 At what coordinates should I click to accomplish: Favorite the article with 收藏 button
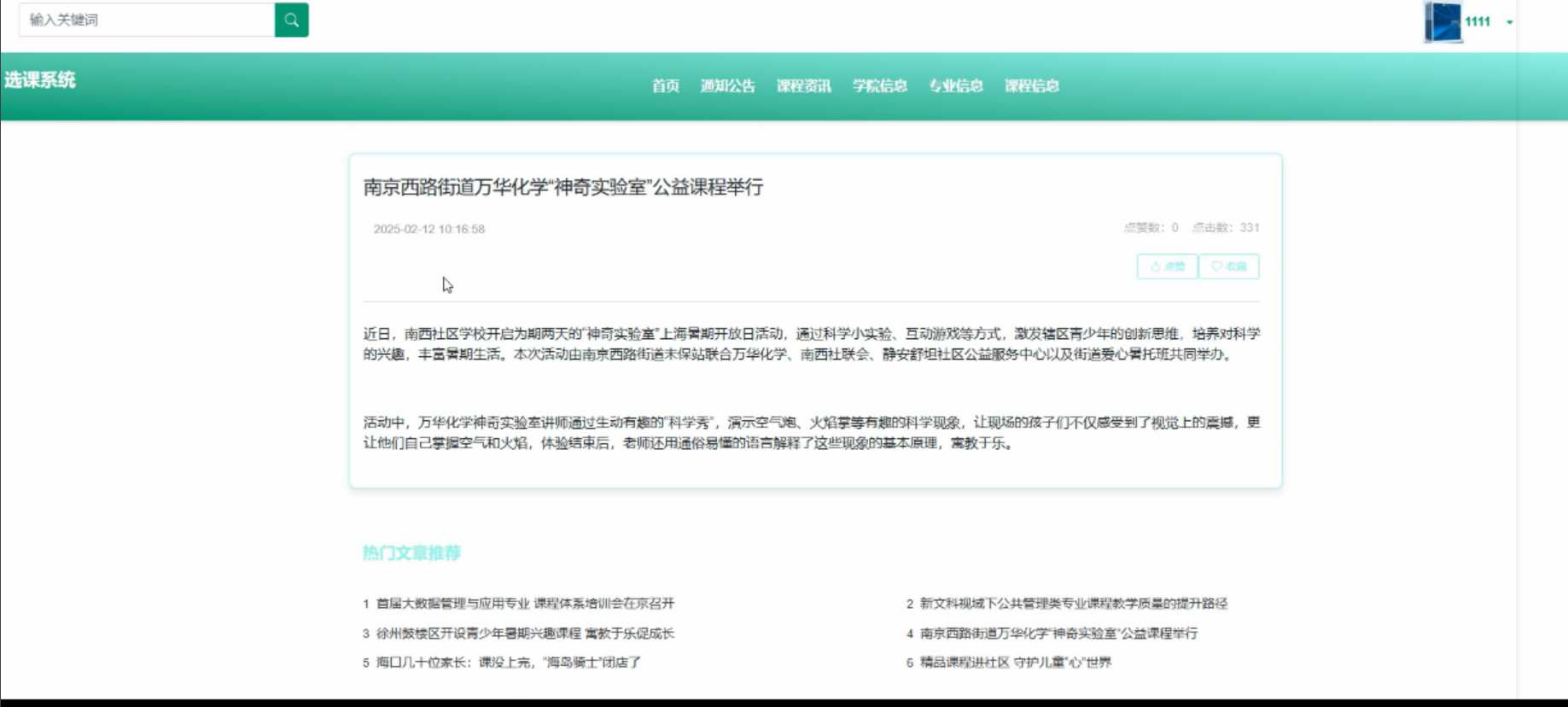pyautogui.click(x=1228, y=266)
